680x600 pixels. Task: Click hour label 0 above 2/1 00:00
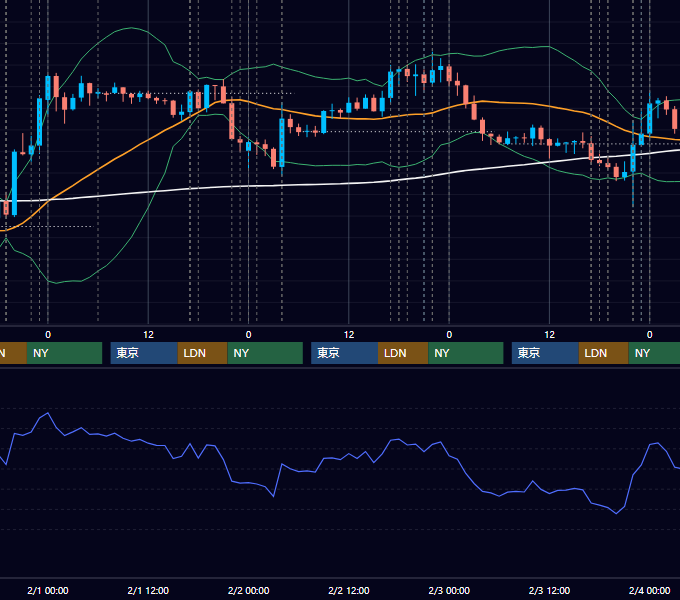click(48, 335)
